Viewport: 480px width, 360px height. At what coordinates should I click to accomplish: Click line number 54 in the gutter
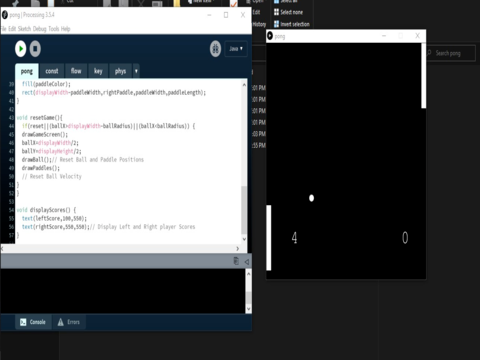(x=11, y=210)
